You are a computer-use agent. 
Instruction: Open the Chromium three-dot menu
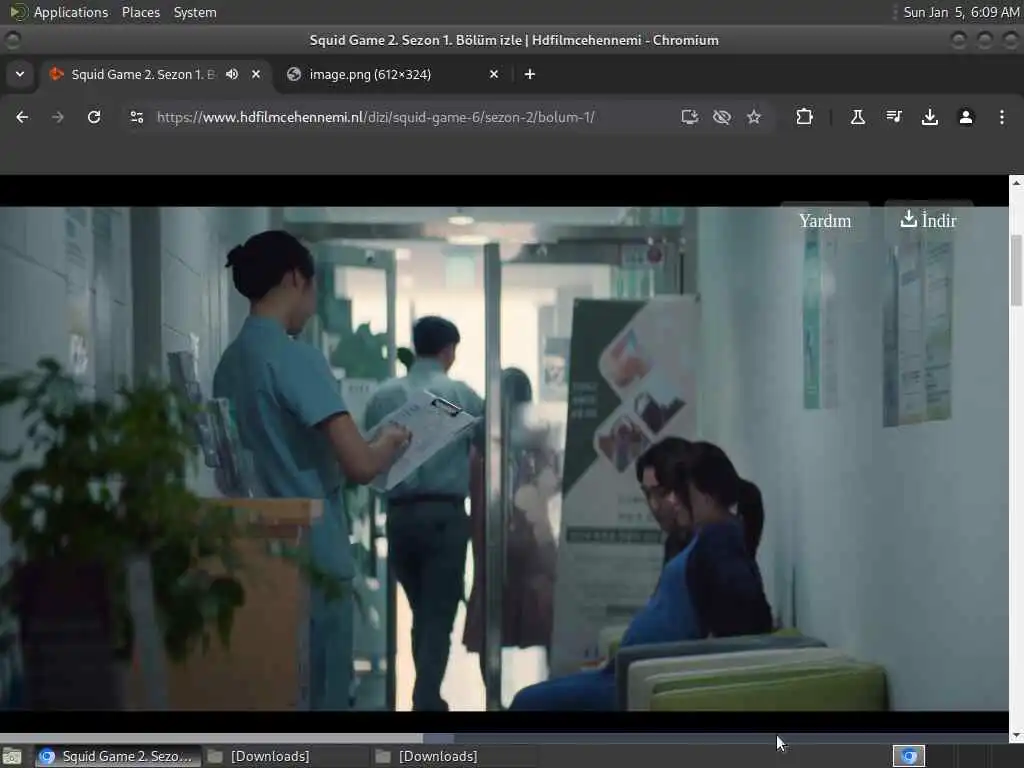tap(1002, 117)
